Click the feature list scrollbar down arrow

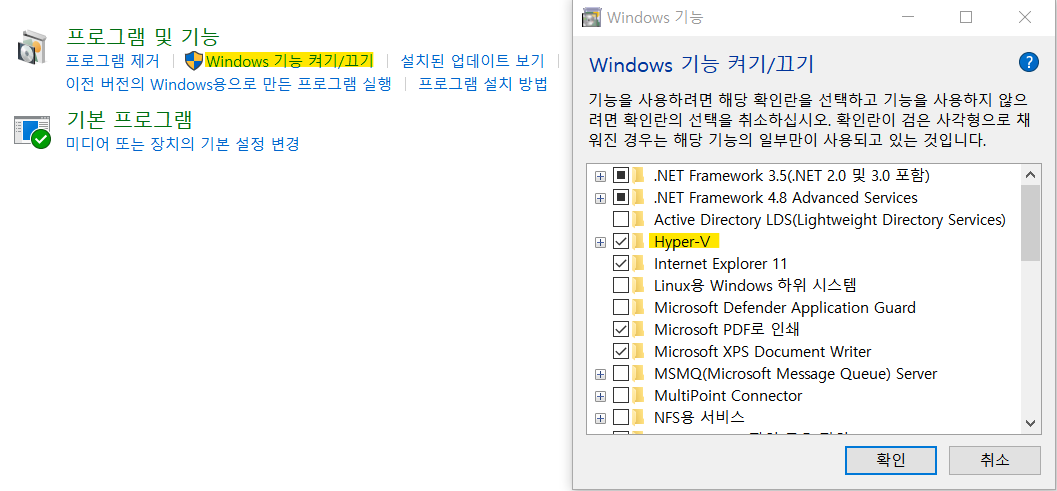coord(1030,422)
